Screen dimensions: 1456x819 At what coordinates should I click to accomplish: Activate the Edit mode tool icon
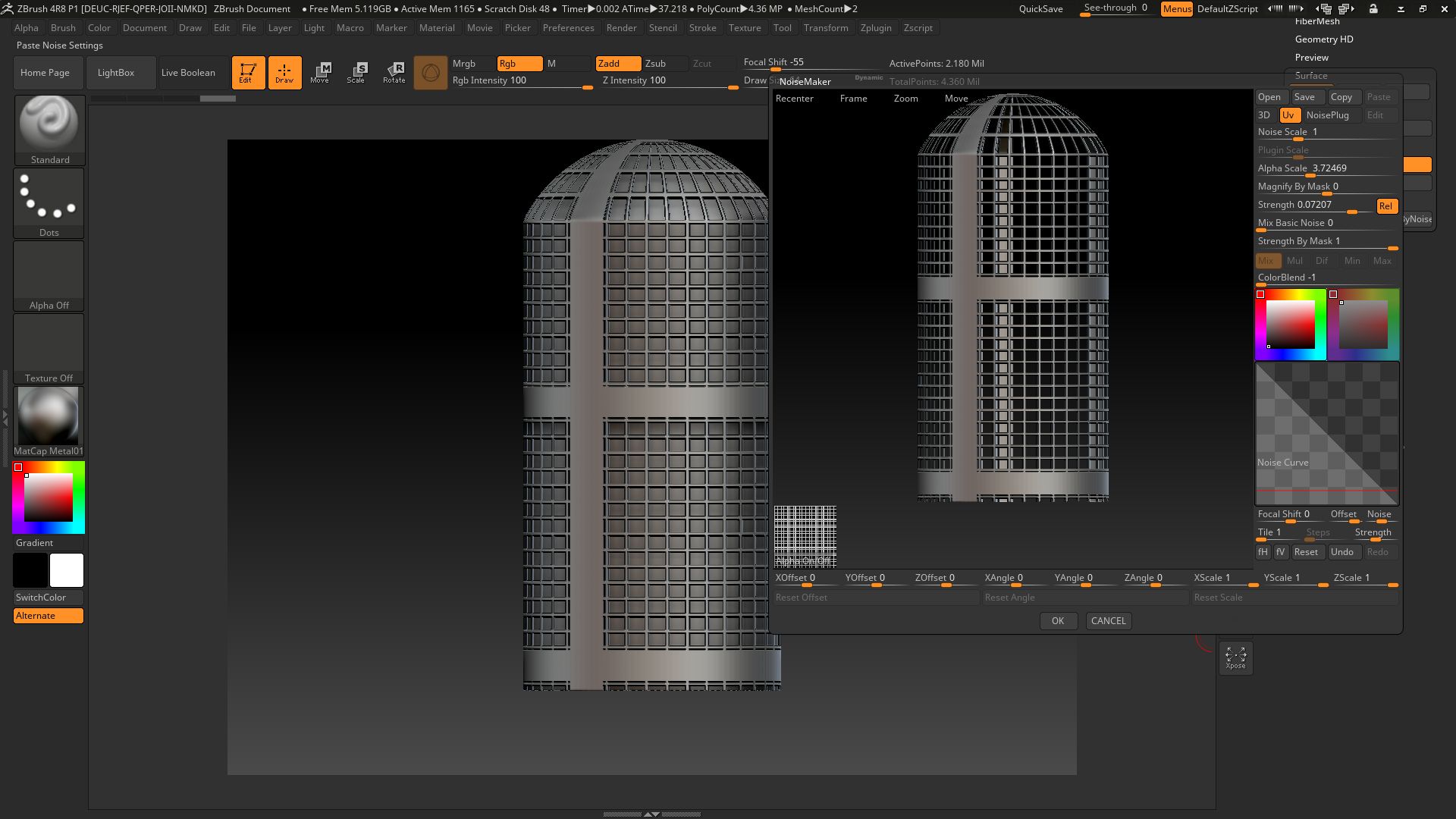[x=248, y=73]
